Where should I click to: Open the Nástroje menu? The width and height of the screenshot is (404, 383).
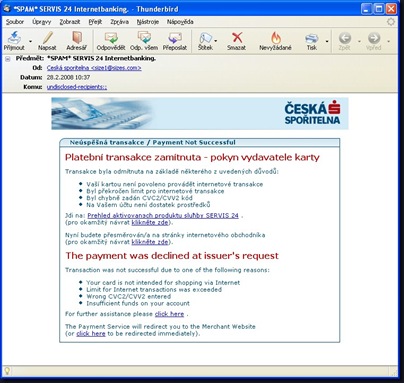click(148, 22)
